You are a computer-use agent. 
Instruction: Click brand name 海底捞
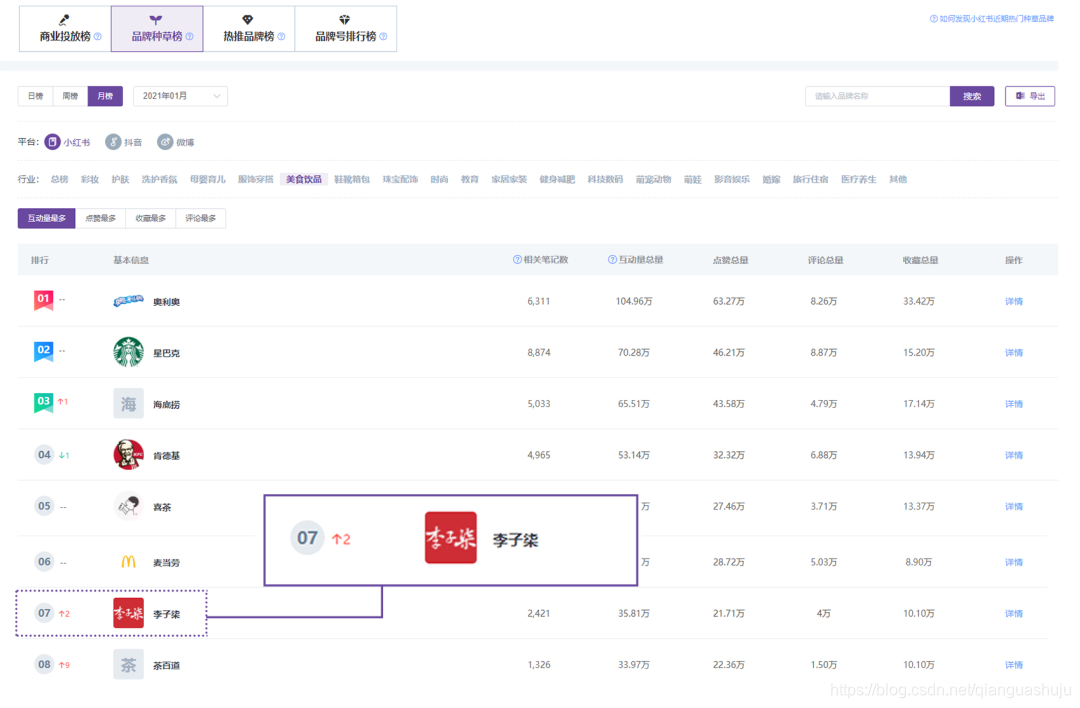point(166,404)
